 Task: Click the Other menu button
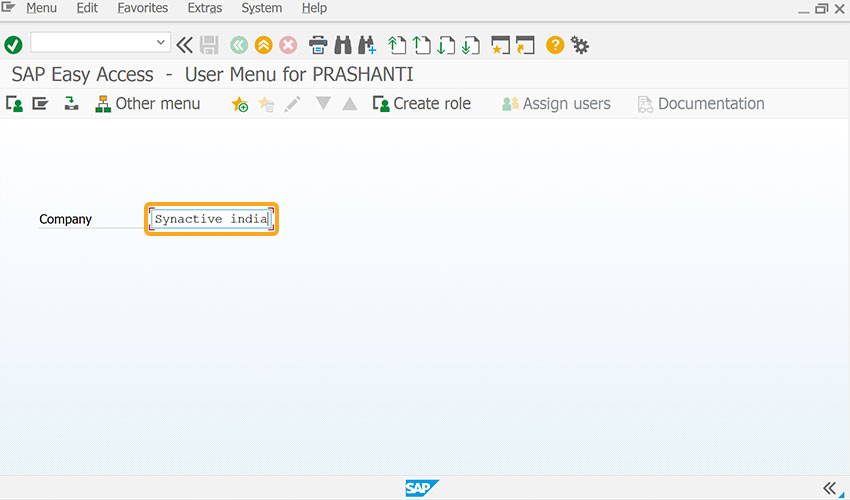[147, 104]
